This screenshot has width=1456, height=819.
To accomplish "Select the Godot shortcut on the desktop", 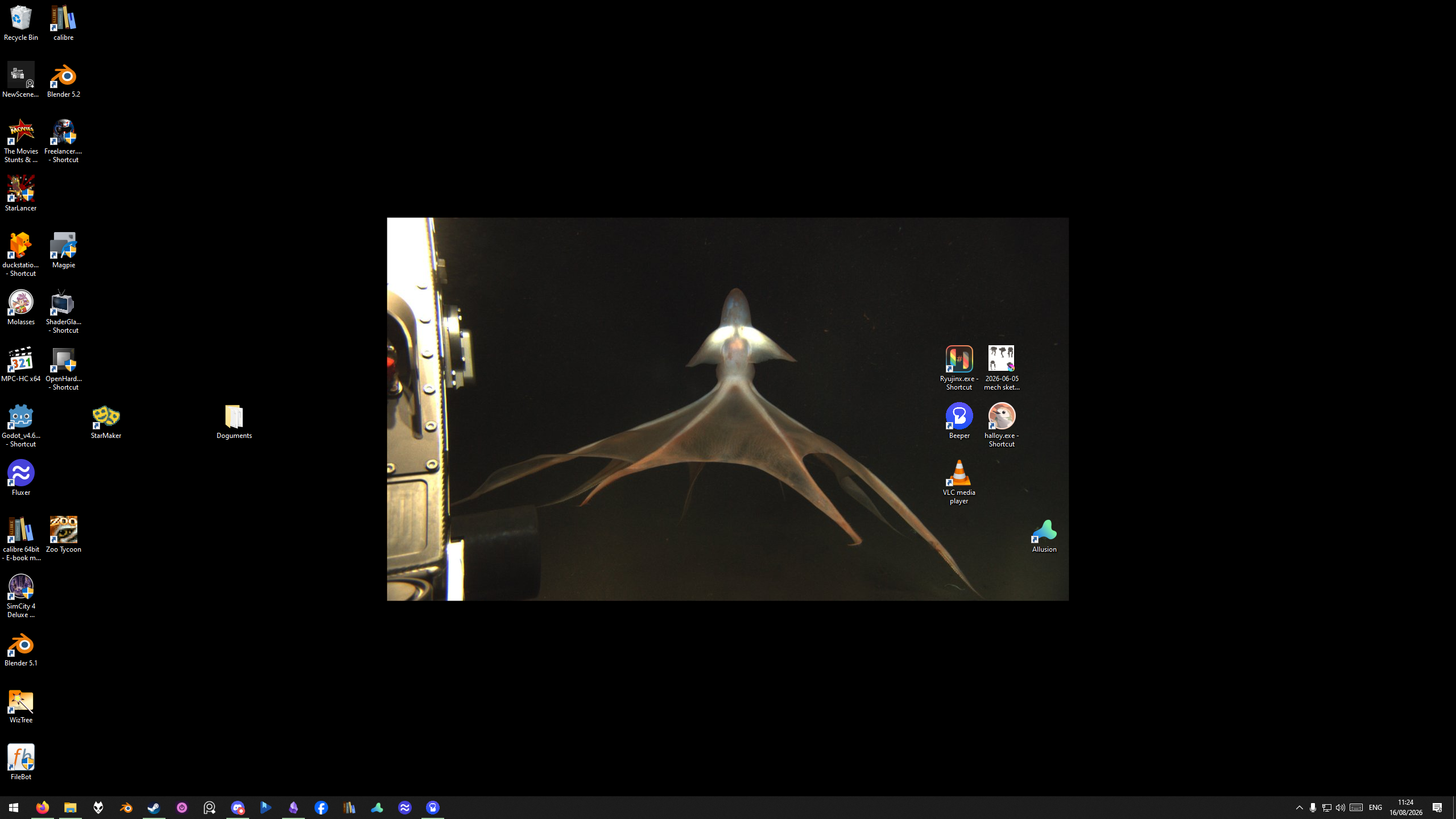I will pos(21,425).
